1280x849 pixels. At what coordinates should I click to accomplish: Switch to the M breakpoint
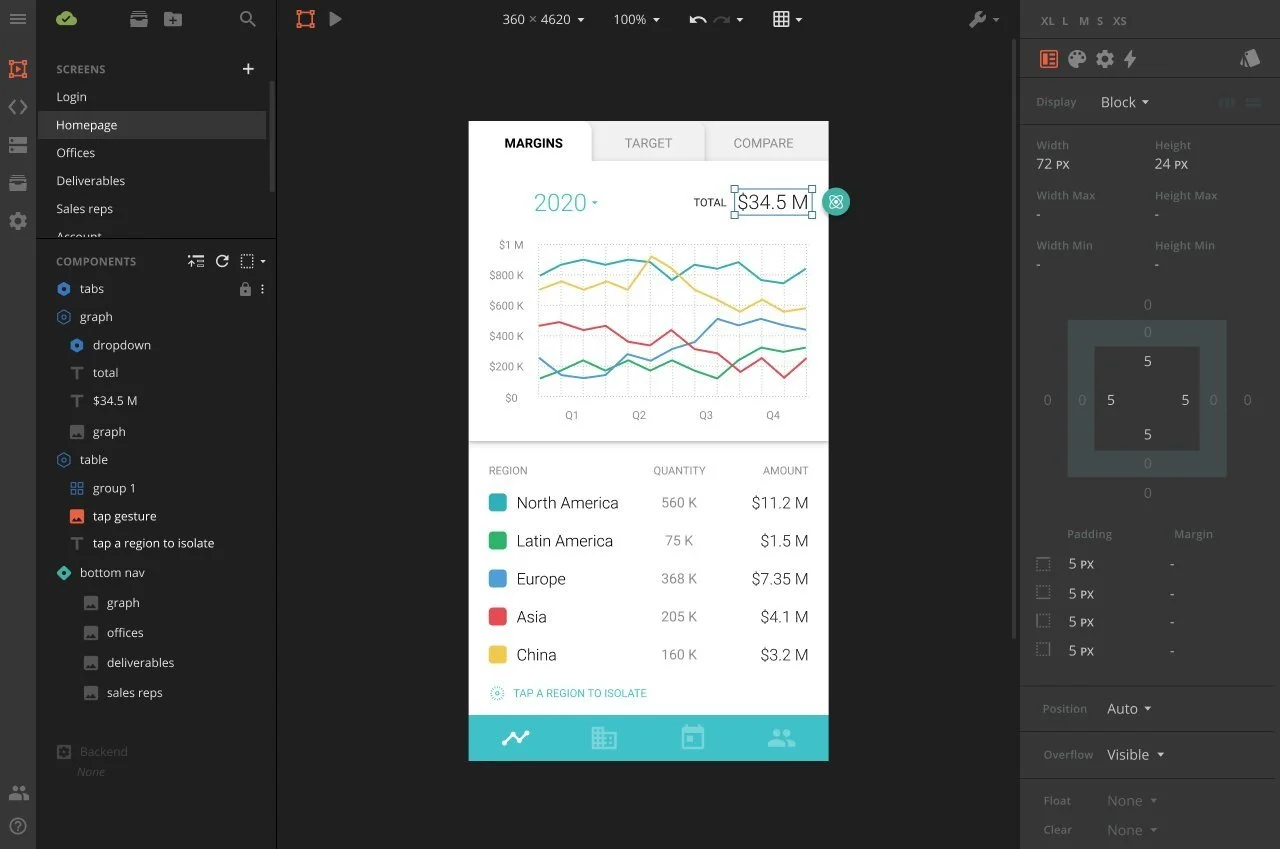coord(1083,21)
